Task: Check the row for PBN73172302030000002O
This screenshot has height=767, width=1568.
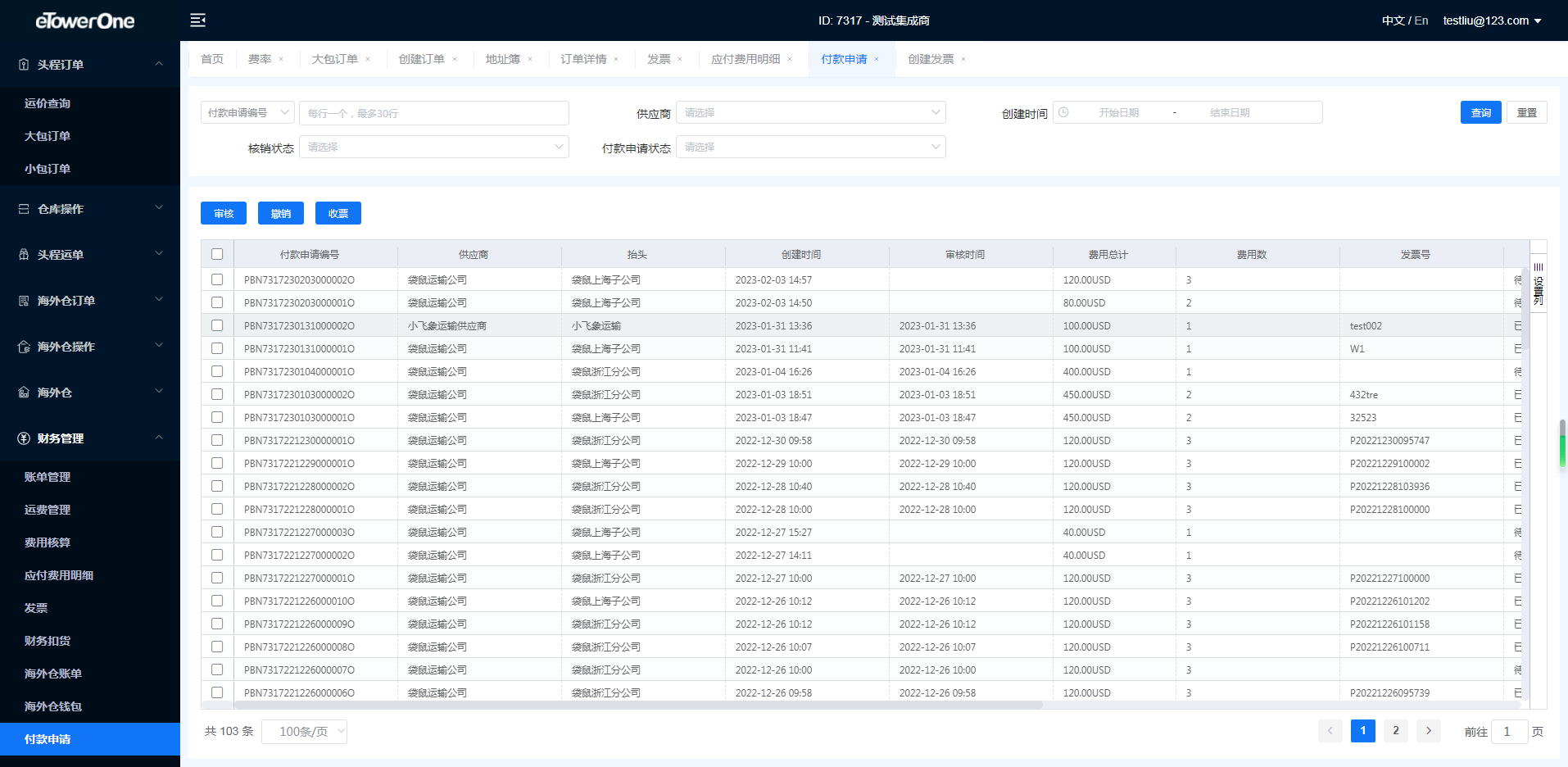Action: [217, 279]
